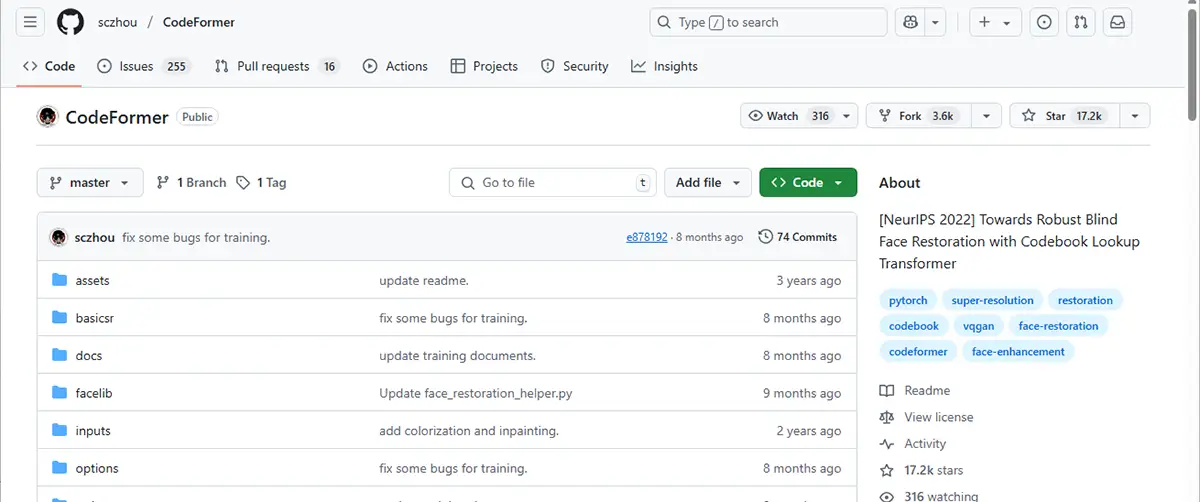Open the sczhou owner link
Image resolution: width=1200 pixels, height=502 pixels.
point(118,22)
